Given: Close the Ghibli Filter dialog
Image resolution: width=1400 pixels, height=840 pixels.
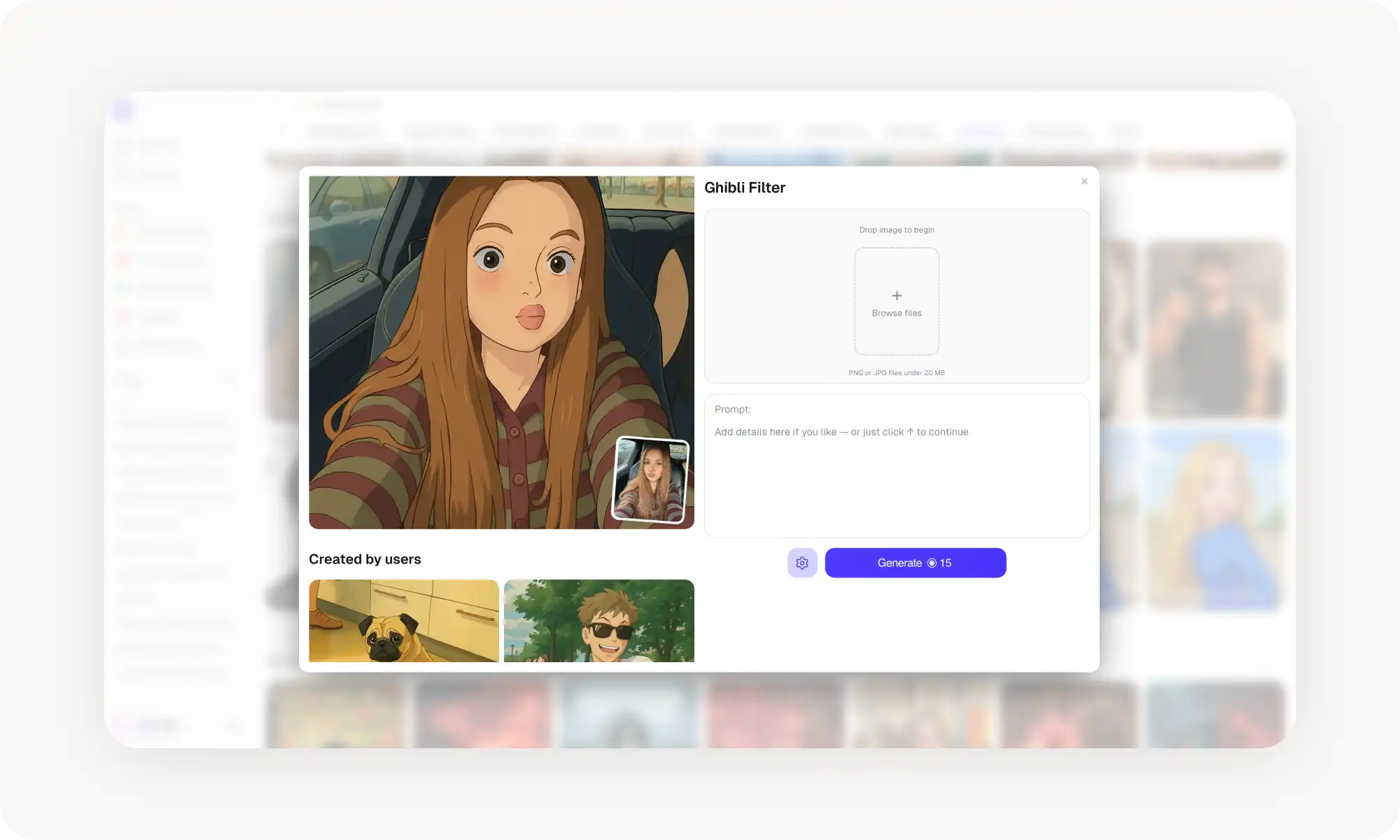Looking at the screenshot, I should point(1084,181).
